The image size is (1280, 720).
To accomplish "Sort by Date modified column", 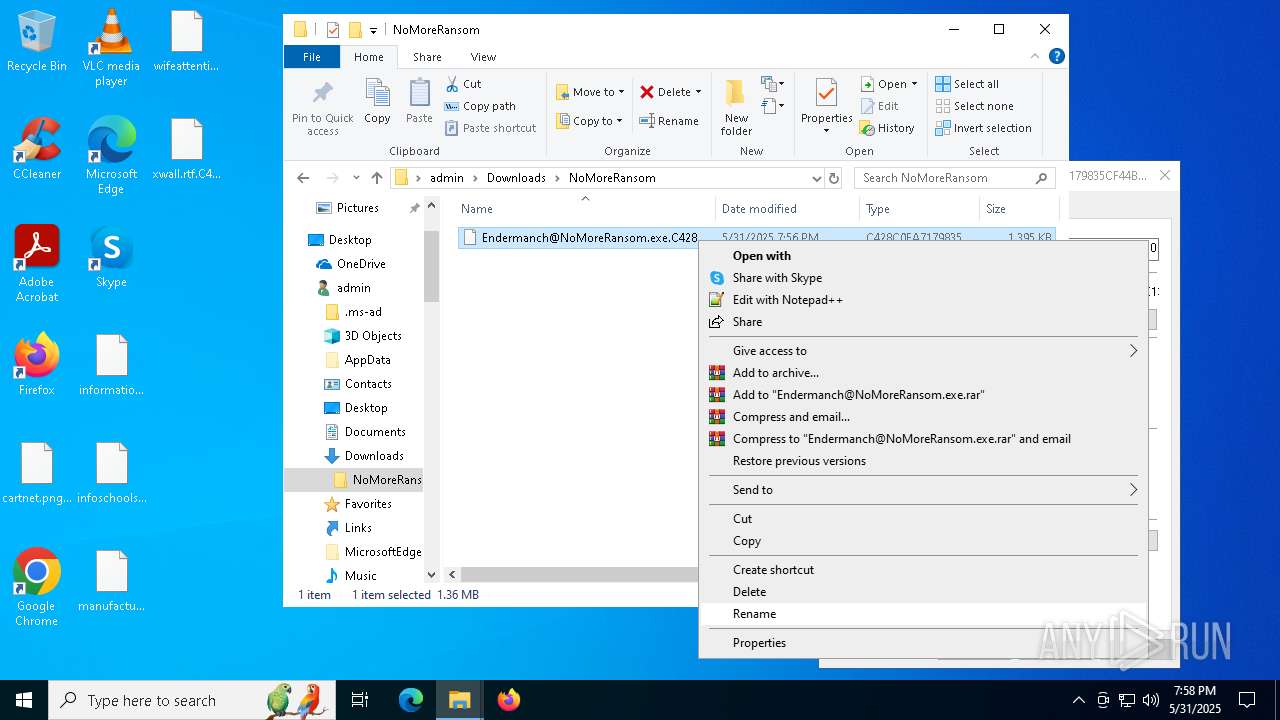I will click(788, 209).
